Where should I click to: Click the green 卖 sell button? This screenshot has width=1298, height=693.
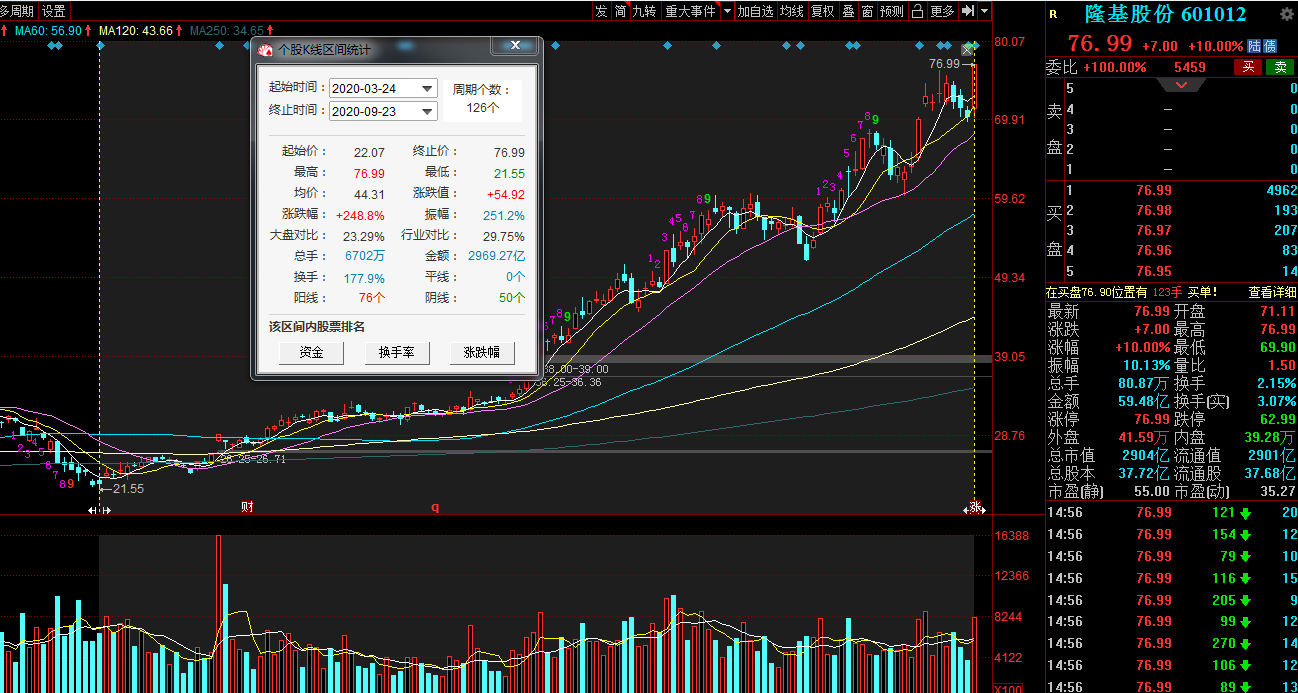1279,67
